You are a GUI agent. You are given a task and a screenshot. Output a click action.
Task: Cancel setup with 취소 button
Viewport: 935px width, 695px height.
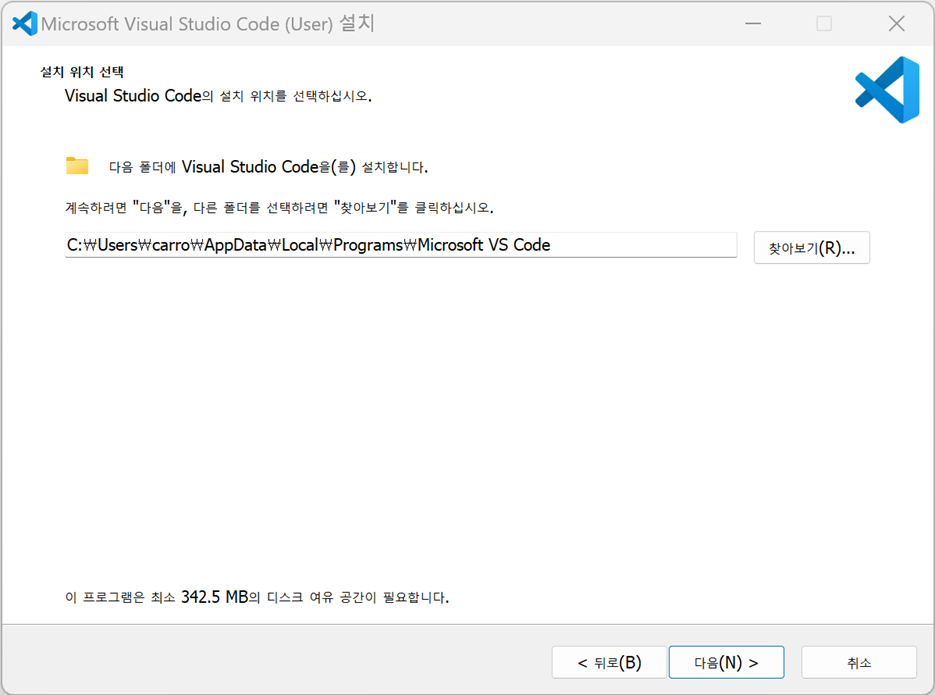tap(859, 662)
